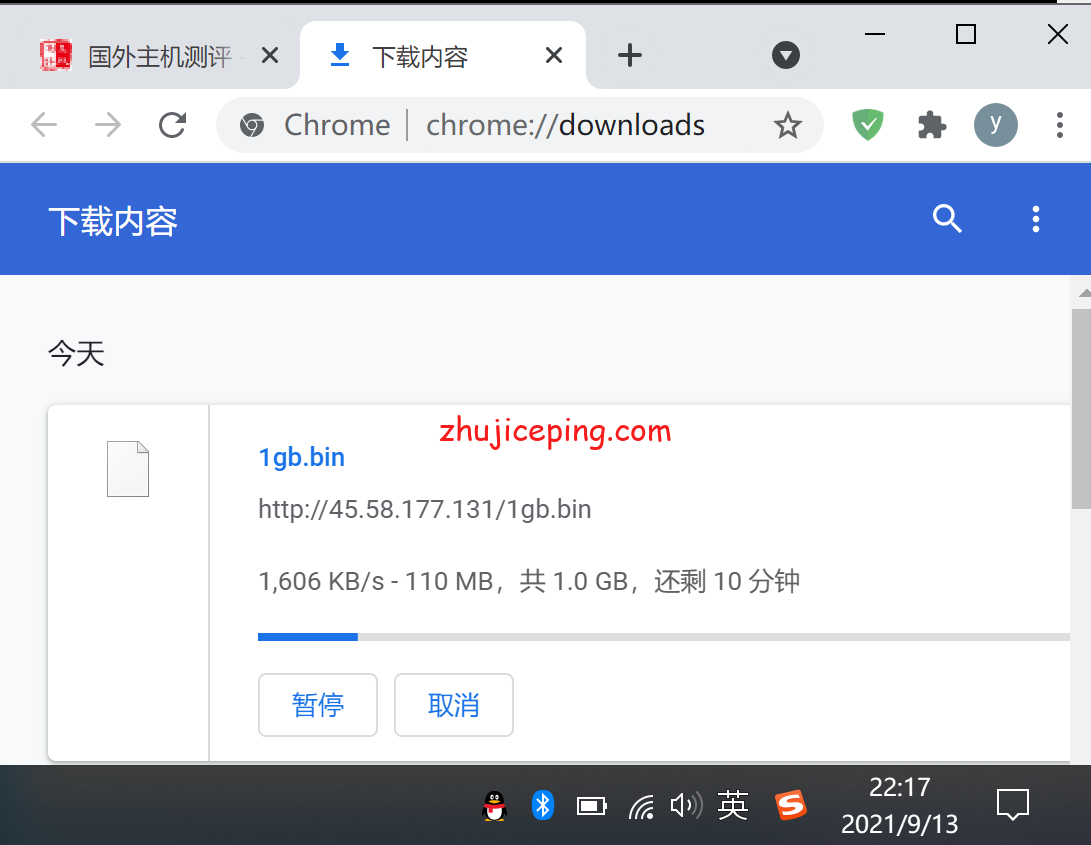The image size is (1091, 845).
Task: Click the reload page icon
Action: pyautogui.click(x=173, y=125)
